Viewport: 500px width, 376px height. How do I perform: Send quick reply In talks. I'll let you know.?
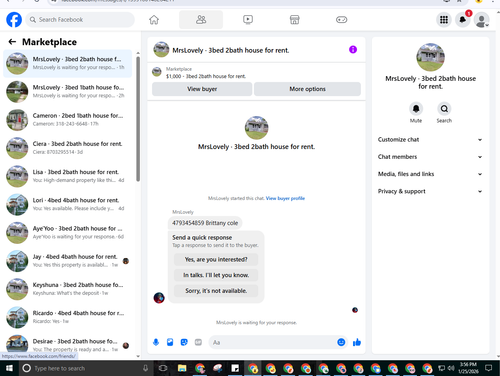coord(216,275)
